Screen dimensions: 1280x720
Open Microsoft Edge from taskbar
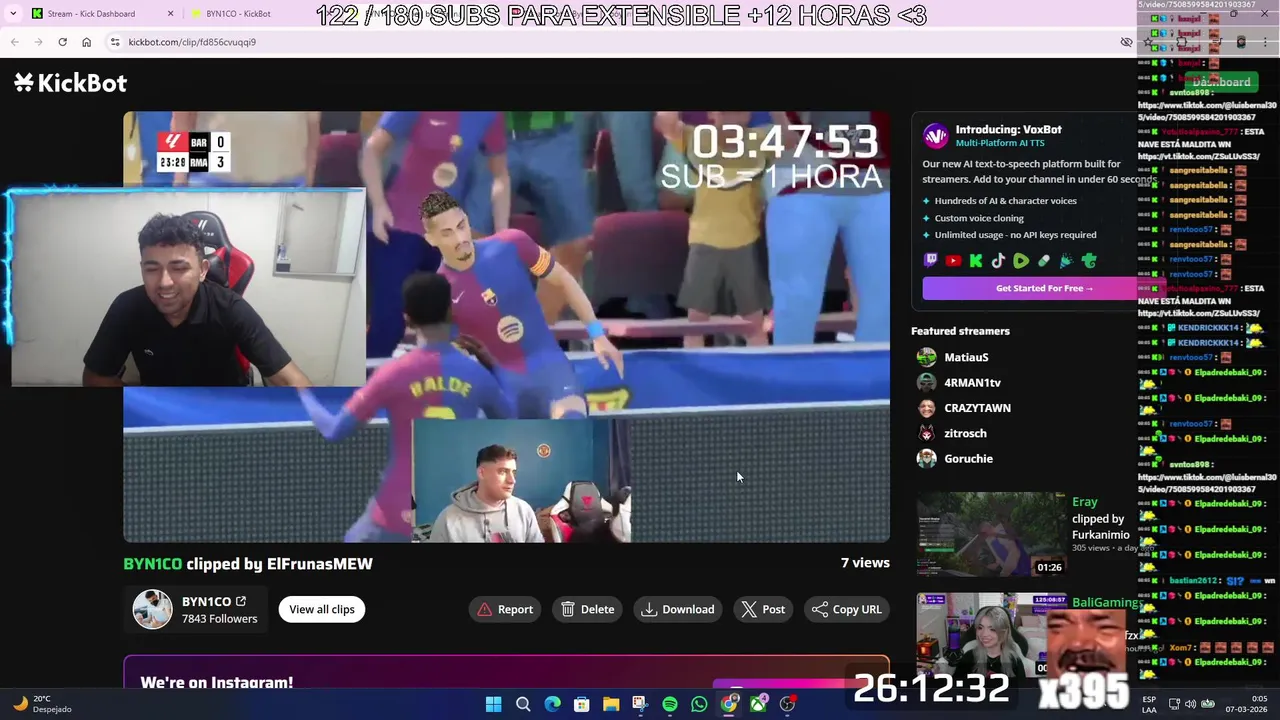point(552,704)
